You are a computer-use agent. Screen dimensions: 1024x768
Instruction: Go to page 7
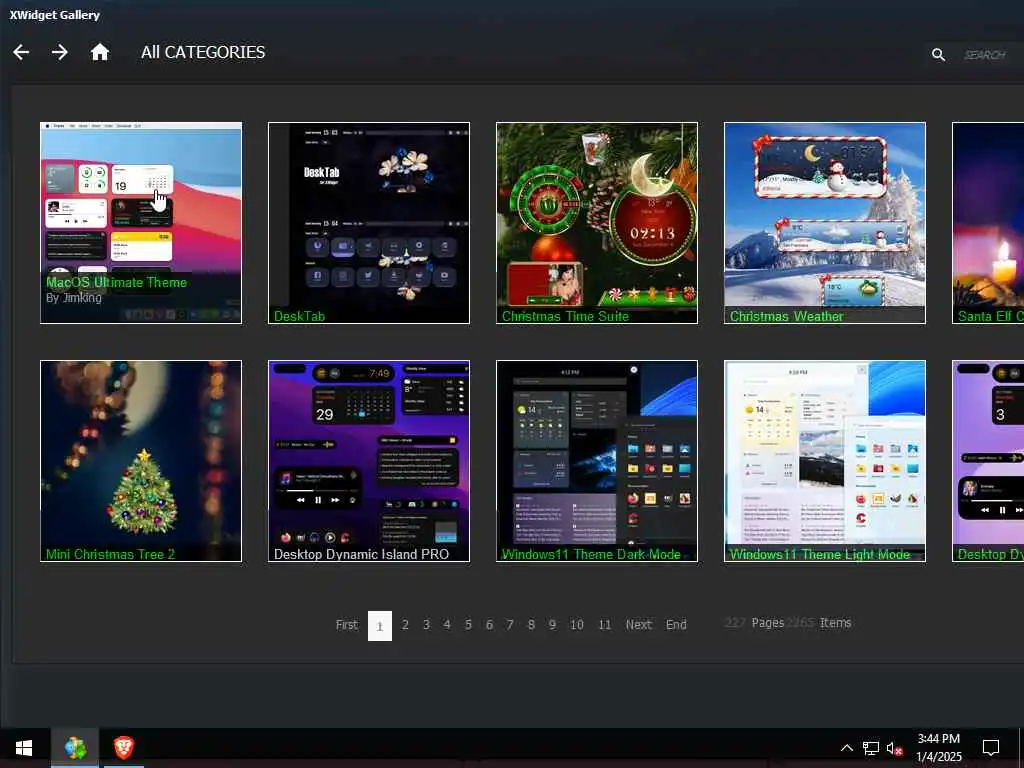[x=510, y=625]
